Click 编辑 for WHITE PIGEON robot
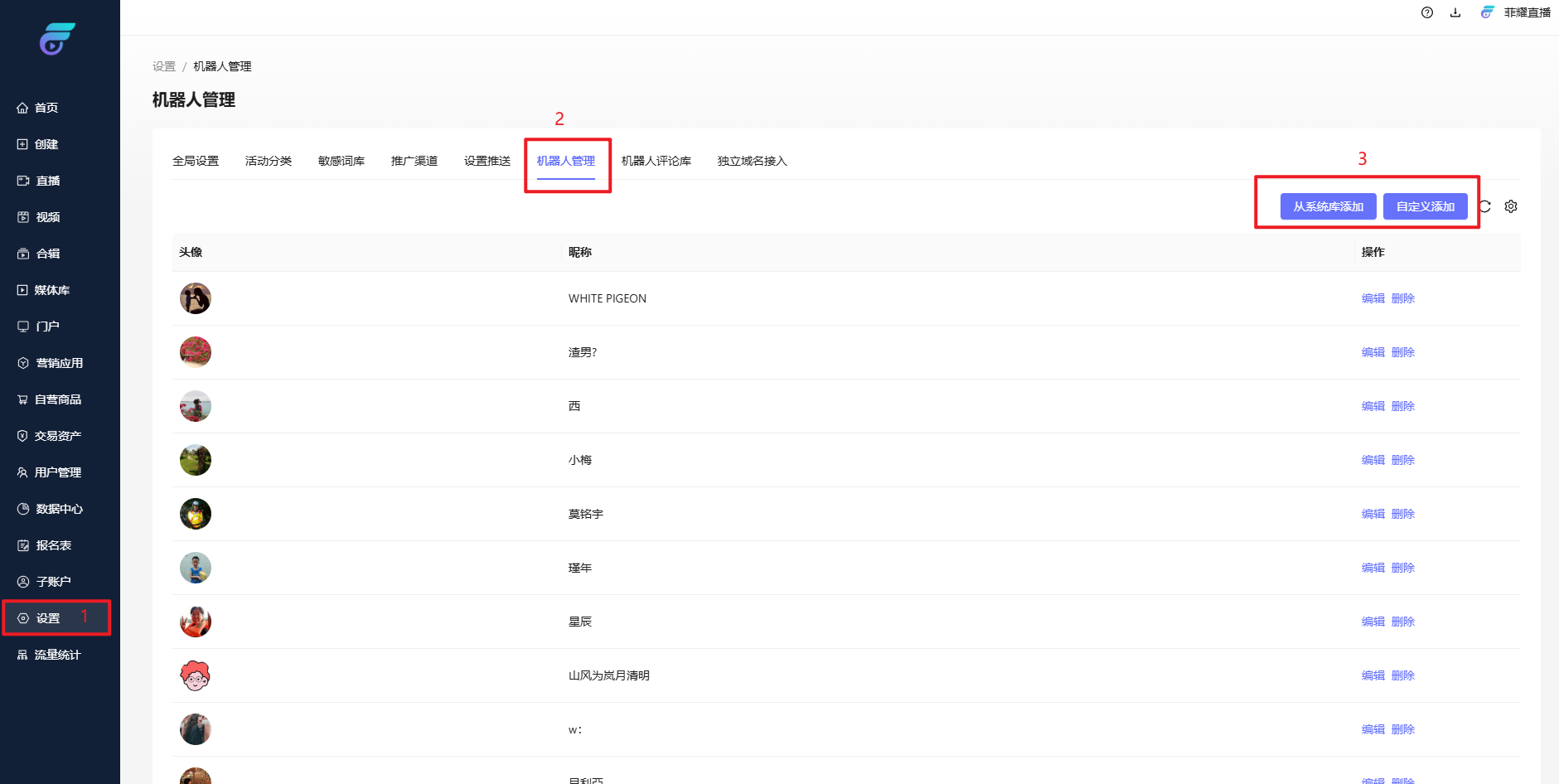The image size is (1559, 784). [x=1373, y=298]
